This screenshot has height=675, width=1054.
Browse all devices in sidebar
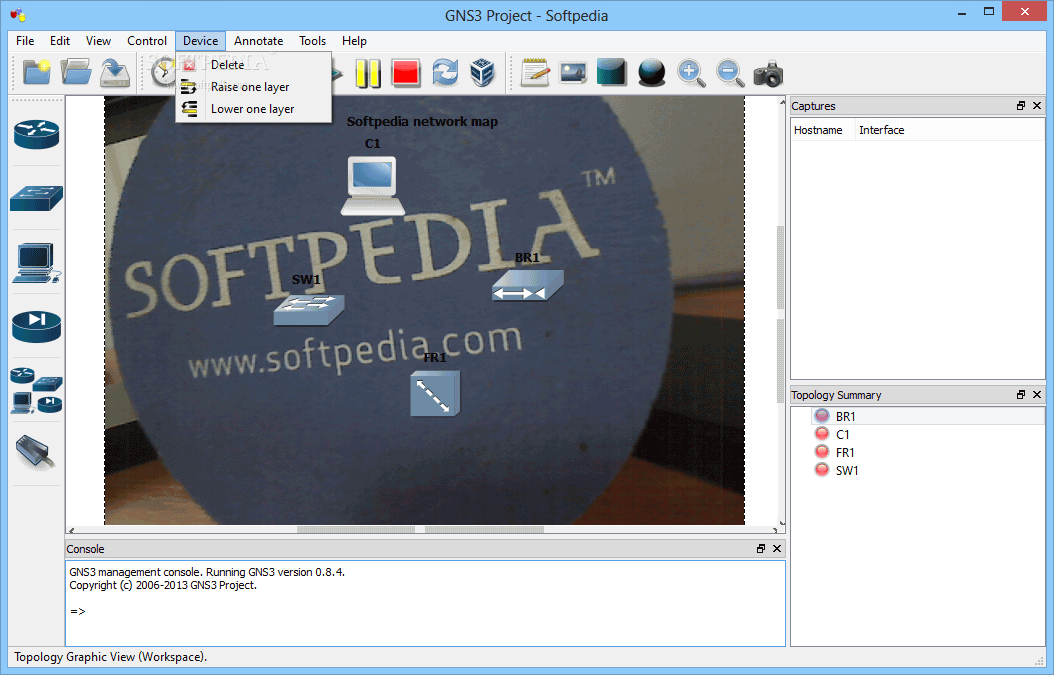[36, 390]
